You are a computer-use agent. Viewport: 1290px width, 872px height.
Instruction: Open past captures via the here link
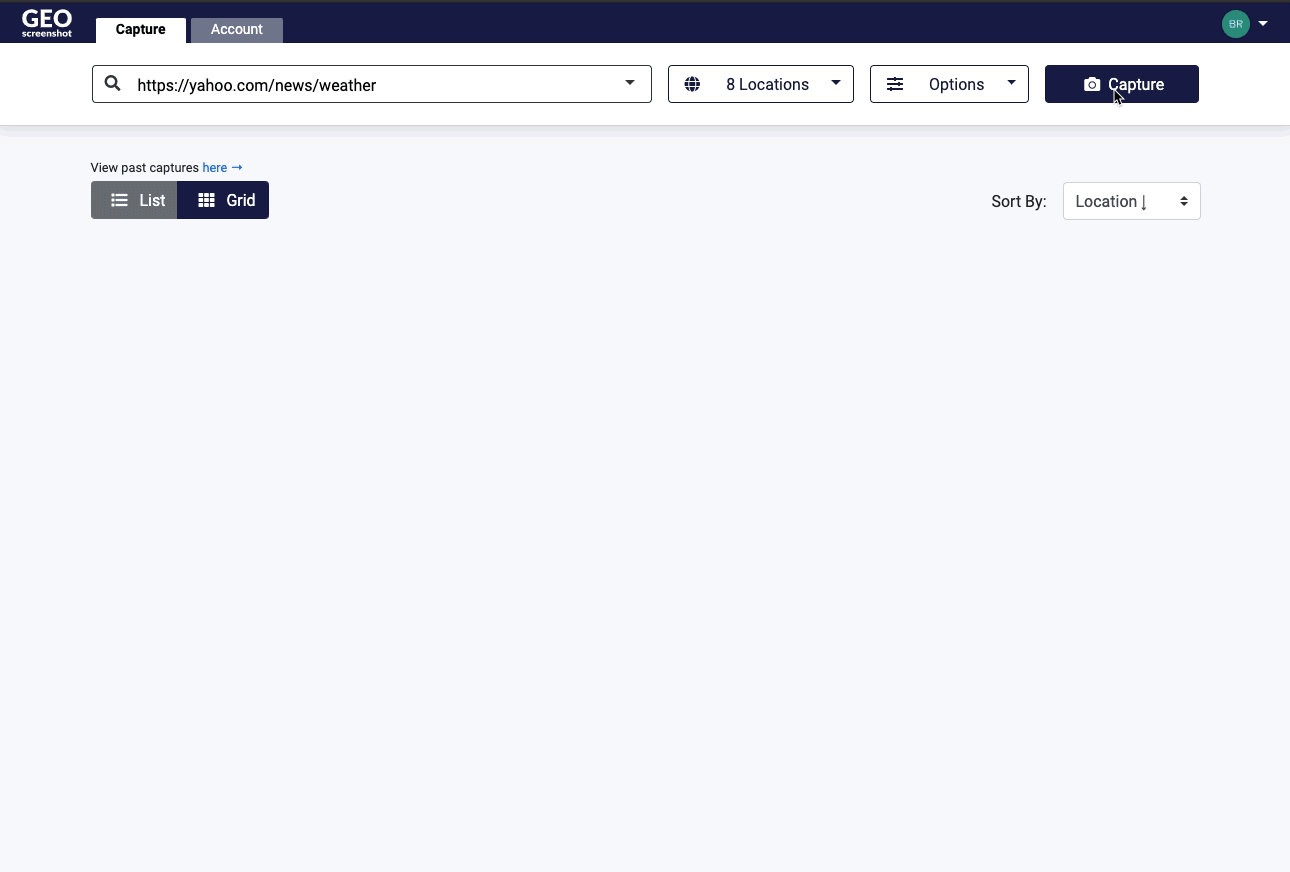click(x=214, y=167)
